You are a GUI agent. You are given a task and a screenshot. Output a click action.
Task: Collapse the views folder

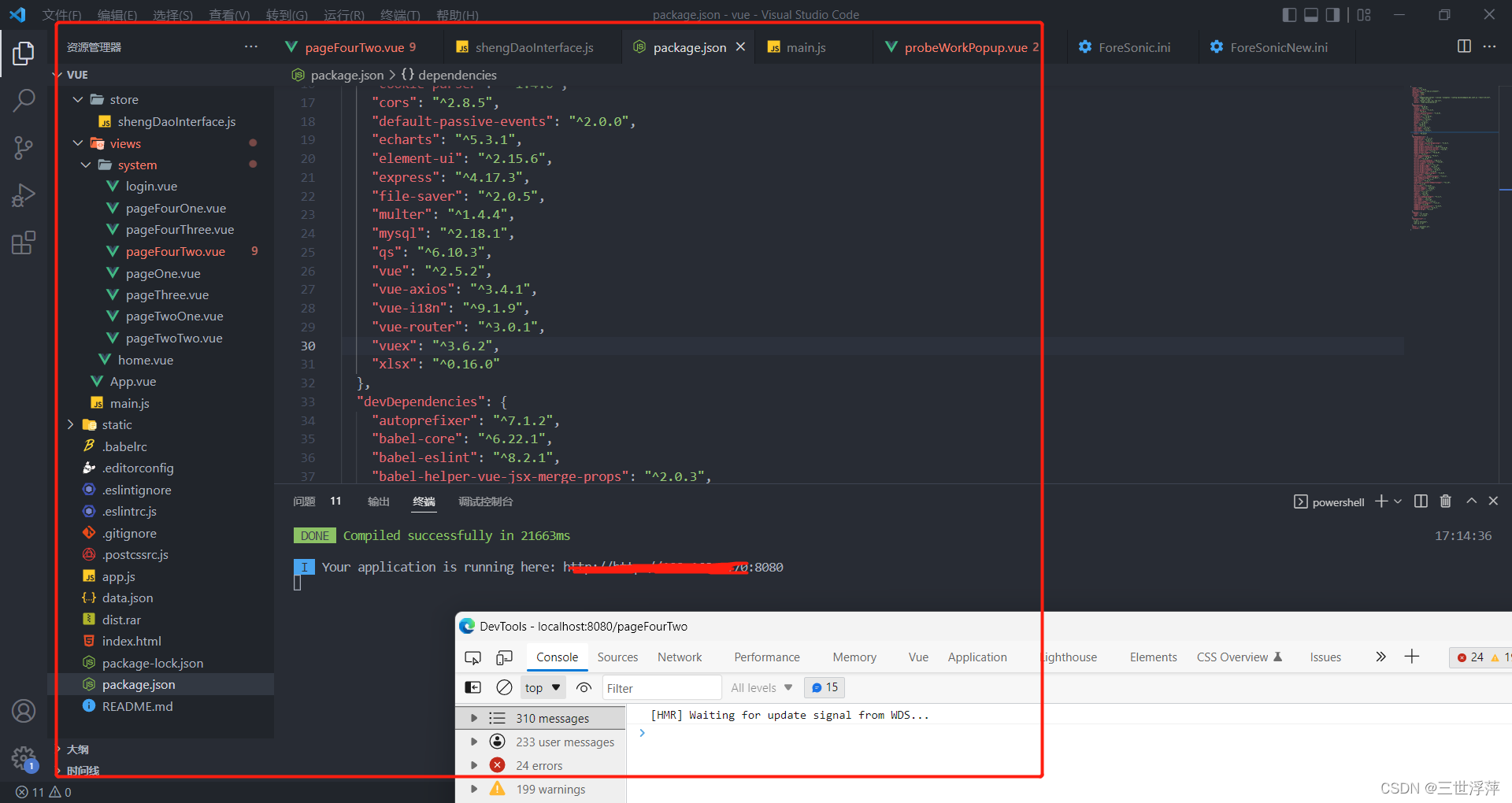coord(78,143)
